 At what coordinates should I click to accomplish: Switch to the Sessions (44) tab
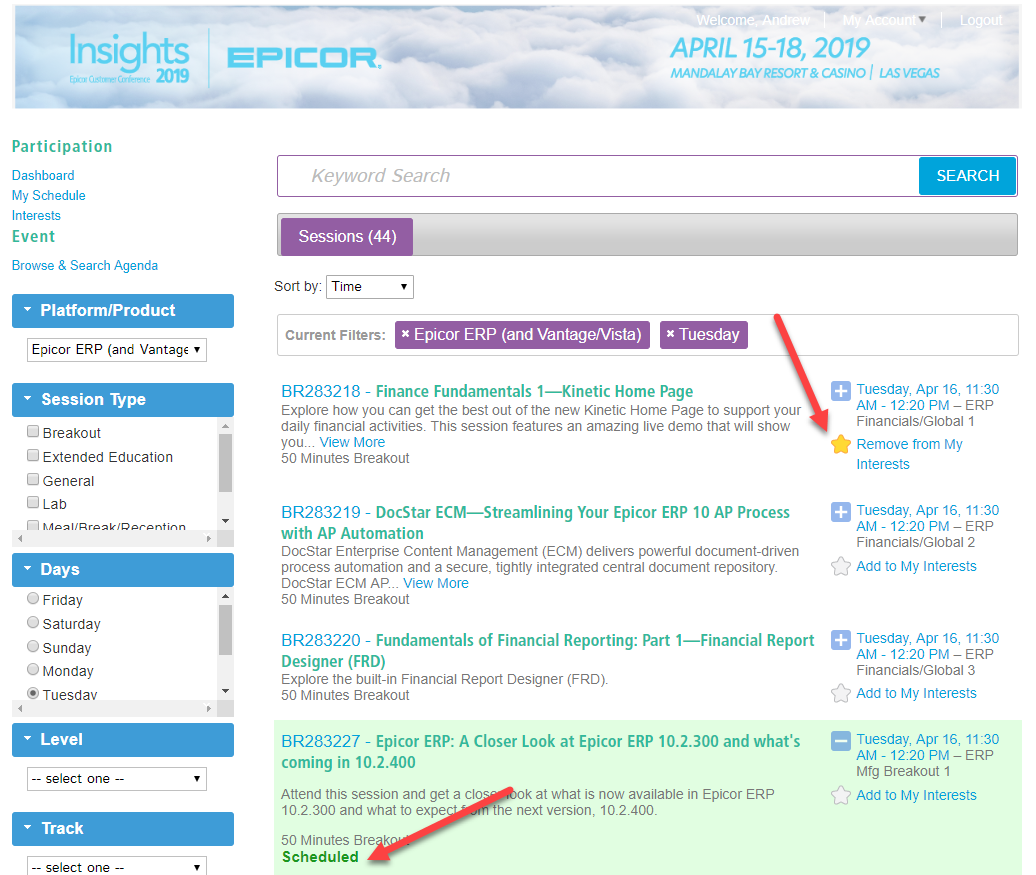(x=347, y=237)
